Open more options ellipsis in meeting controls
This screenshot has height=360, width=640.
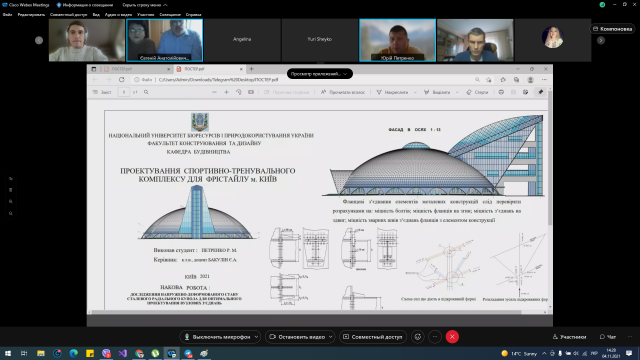(435, 337)
